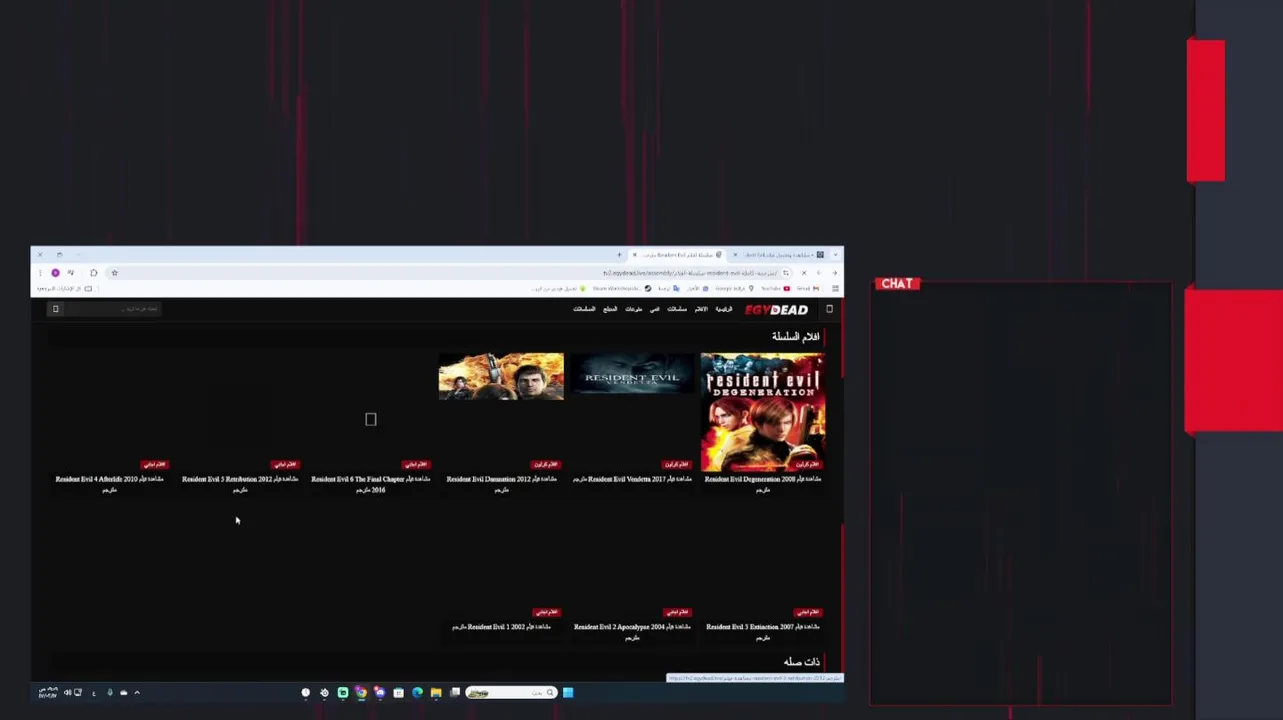The image size is (1283, 720).
Task: Open الافلام nav item
Action: [701, 309]
